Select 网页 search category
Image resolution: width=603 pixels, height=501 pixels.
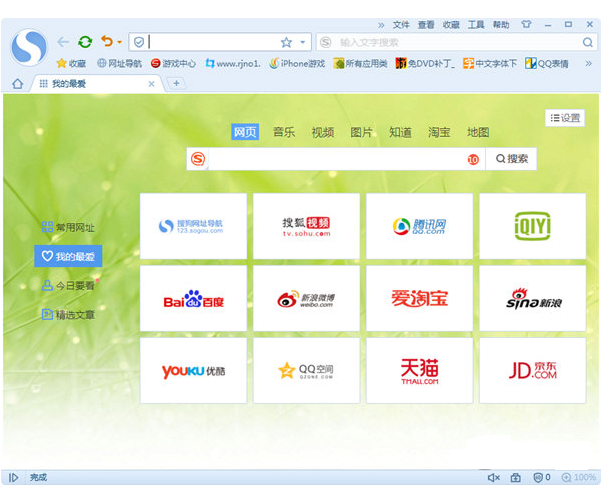pyautogui.click(x=245, y=132)
